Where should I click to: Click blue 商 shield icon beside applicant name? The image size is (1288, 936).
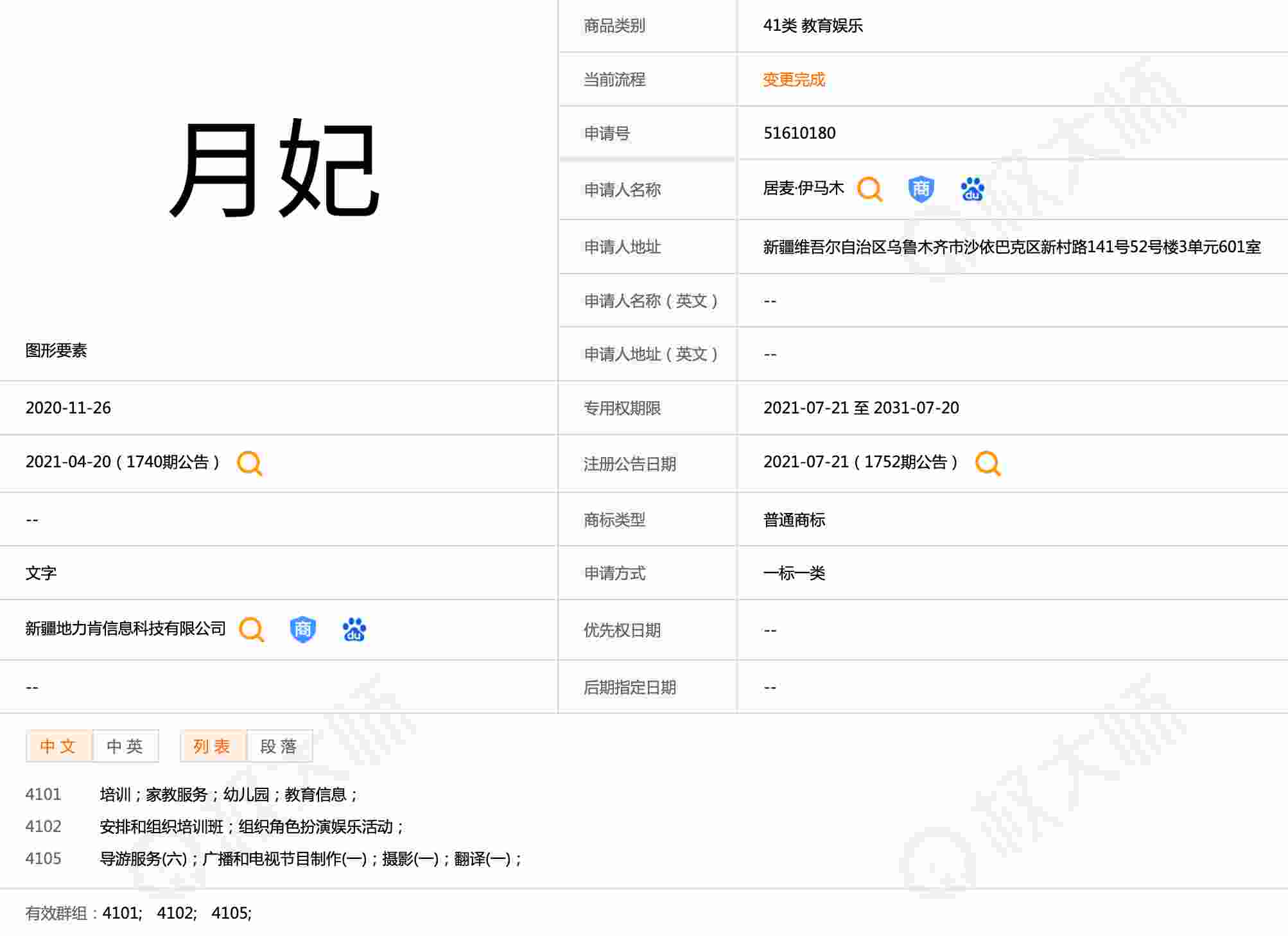(x=921, y=189)
